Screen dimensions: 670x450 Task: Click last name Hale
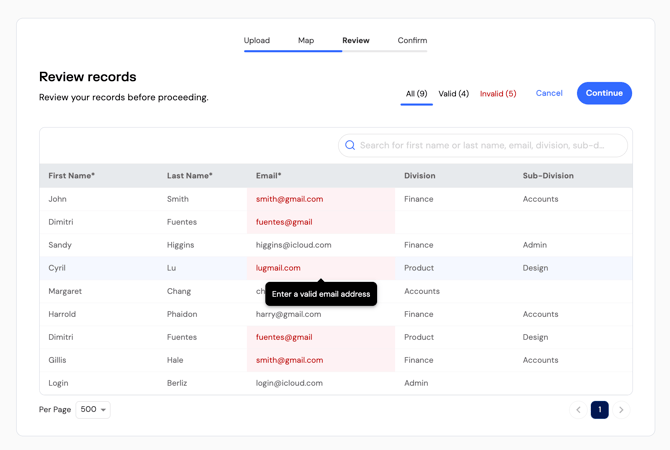(x=175, y=360)
